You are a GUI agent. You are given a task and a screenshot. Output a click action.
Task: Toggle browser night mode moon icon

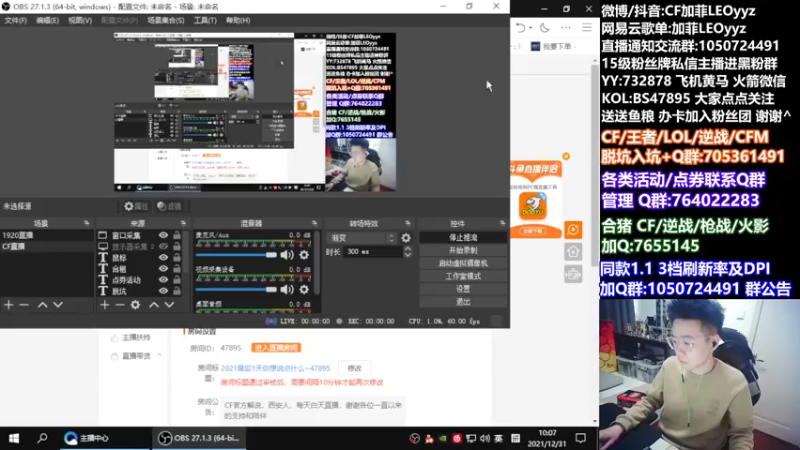pyautogui.click(x=545, y=28)
